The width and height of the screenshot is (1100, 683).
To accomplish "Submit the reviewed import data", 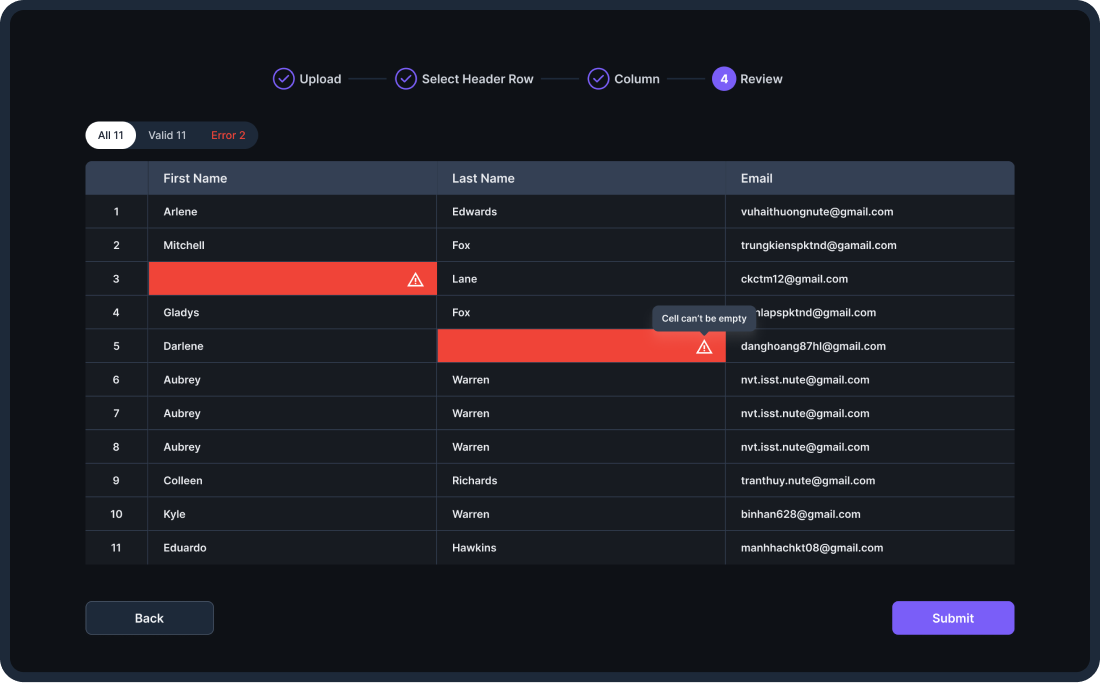I will 952,618.
